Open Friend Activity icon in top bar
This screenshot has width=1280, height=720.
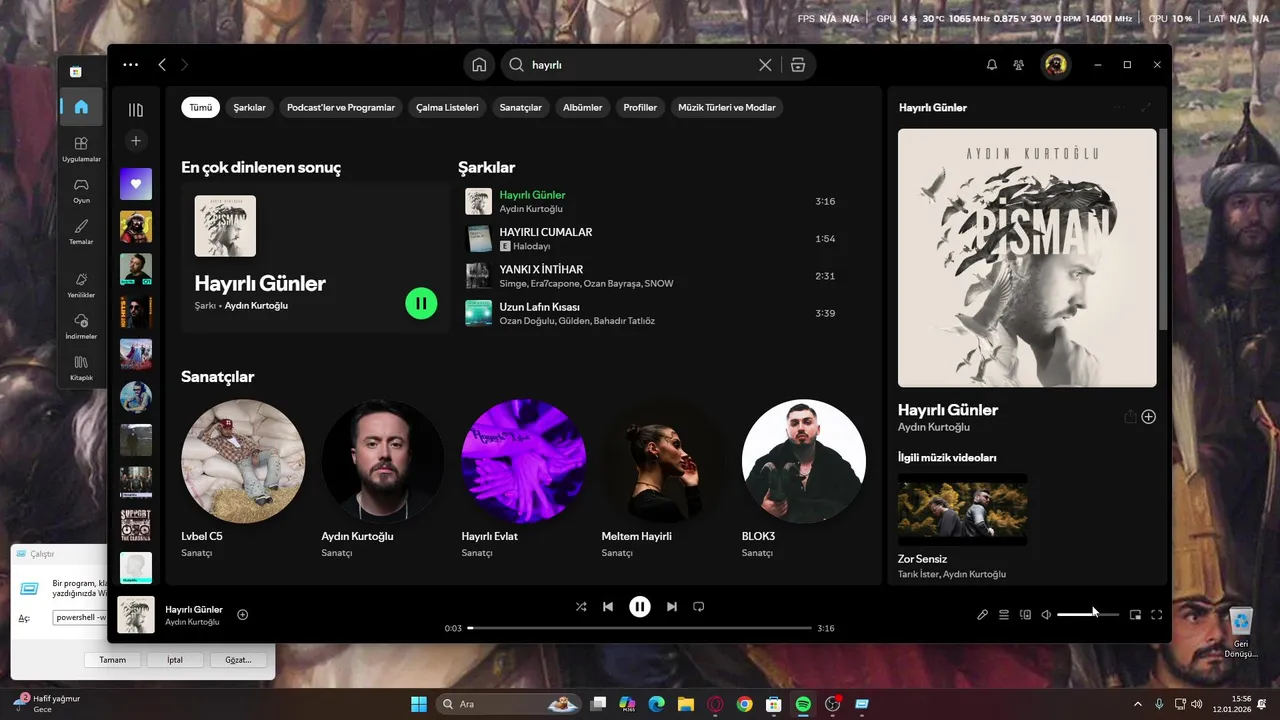1019,65
